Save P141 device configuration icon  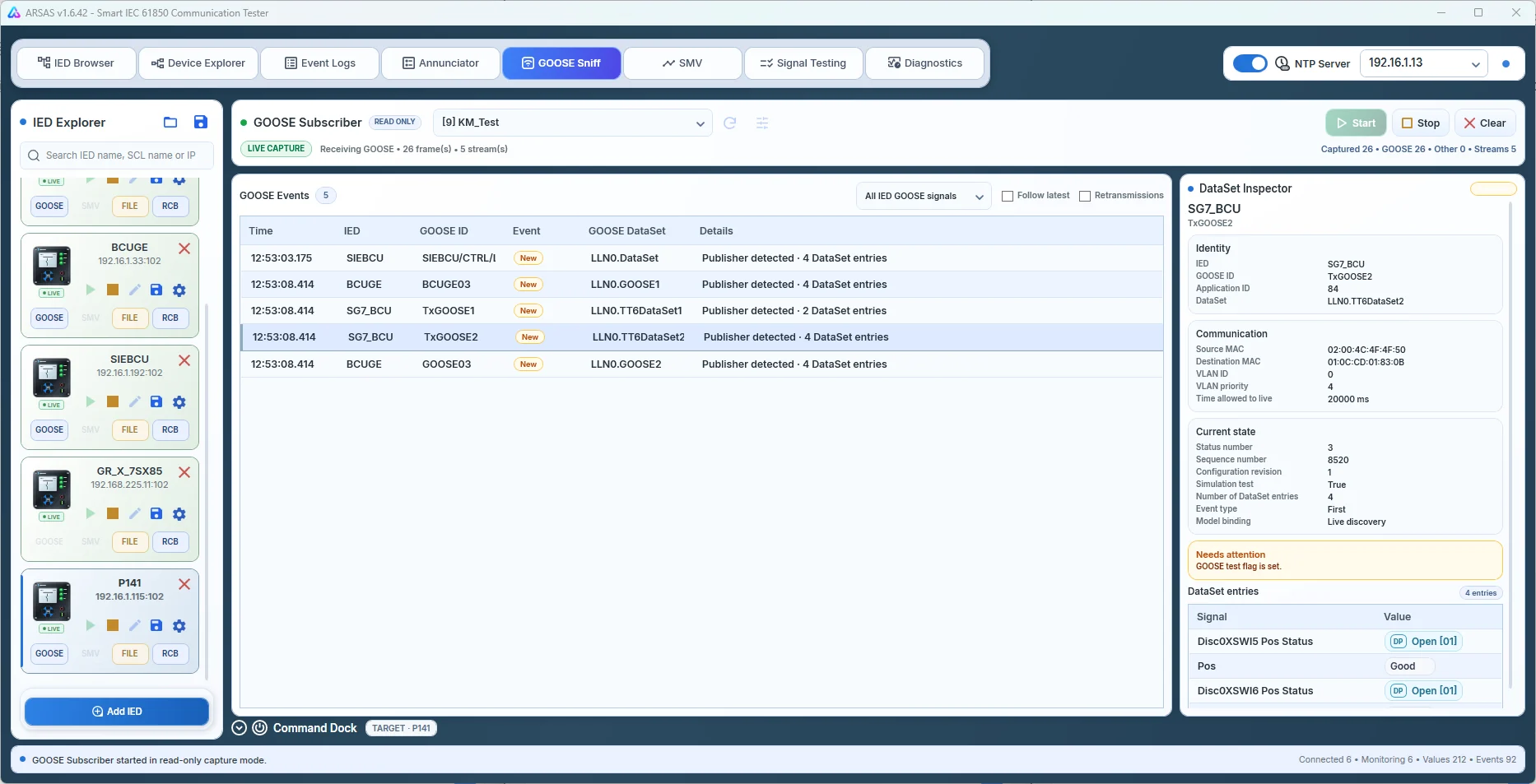pyautogui.click(x=156, y=625)
